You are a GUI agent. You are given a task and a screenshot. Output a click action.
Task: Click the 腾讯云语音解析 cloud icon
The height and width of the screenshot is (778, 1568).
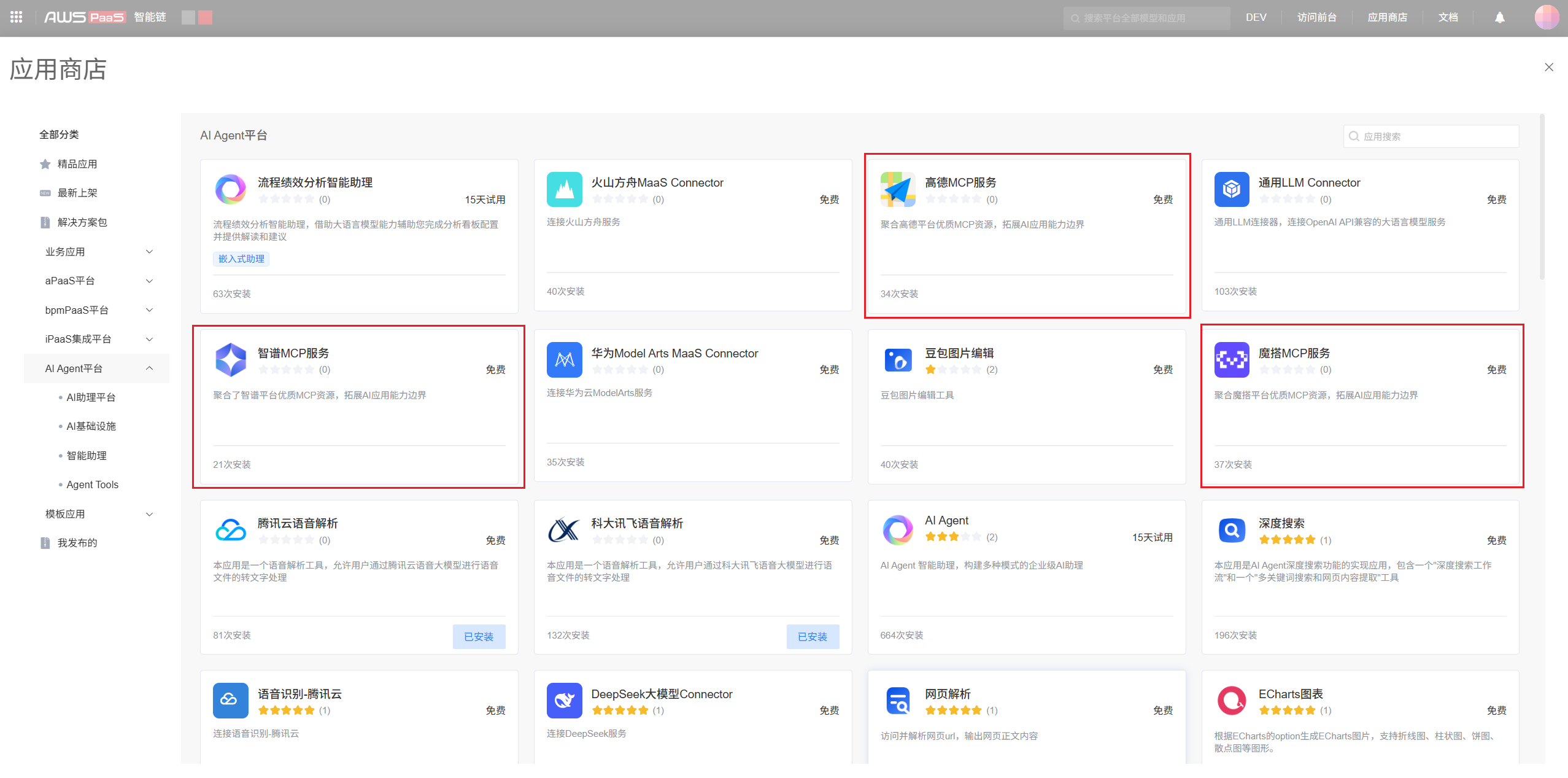231,530
